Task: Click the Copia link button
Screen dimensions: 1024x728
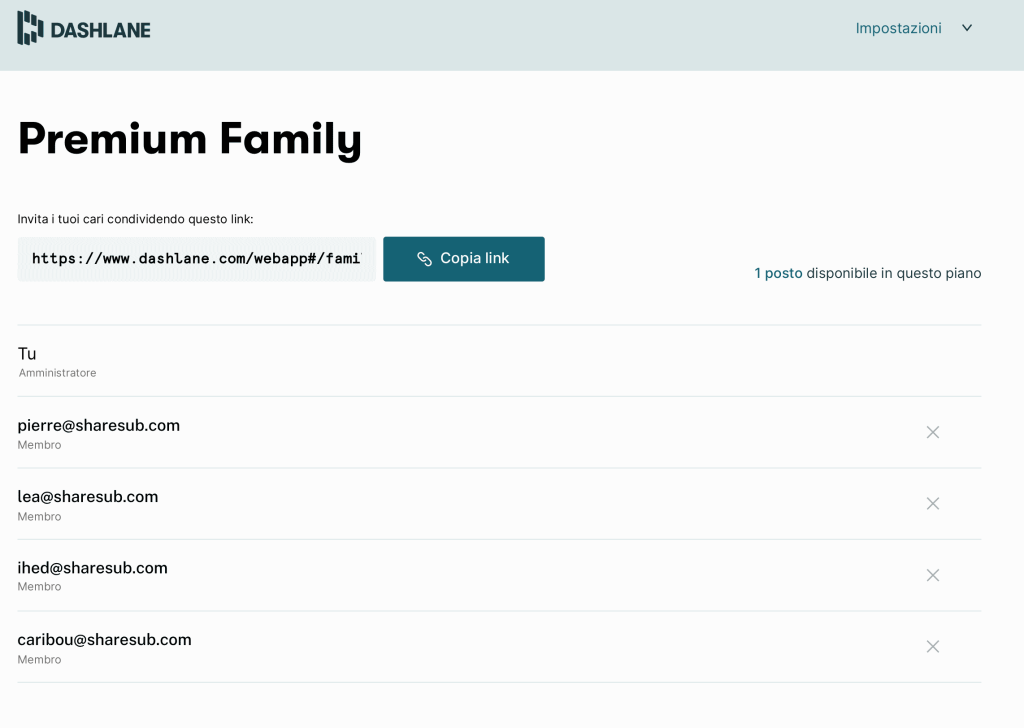Action: pyautogui.click(x=464, y=259)
